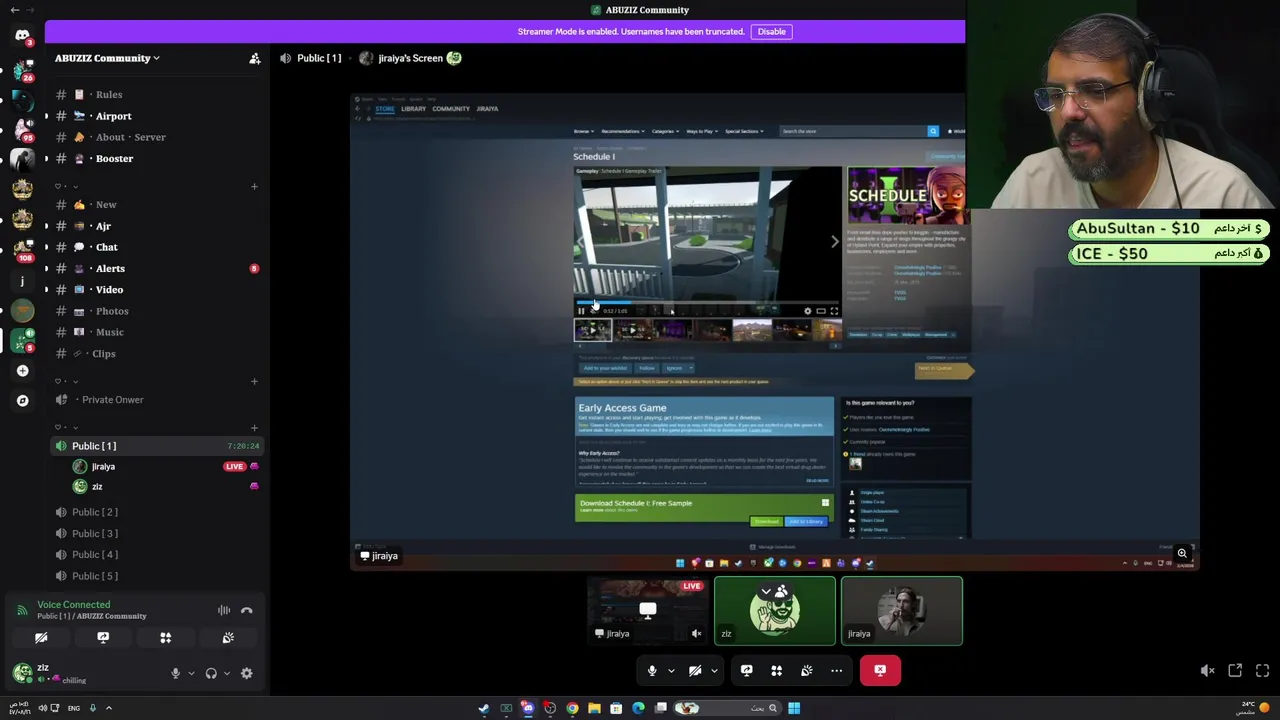Open noise suppression waveform icon in voice panel

click(x=224, y=610)
